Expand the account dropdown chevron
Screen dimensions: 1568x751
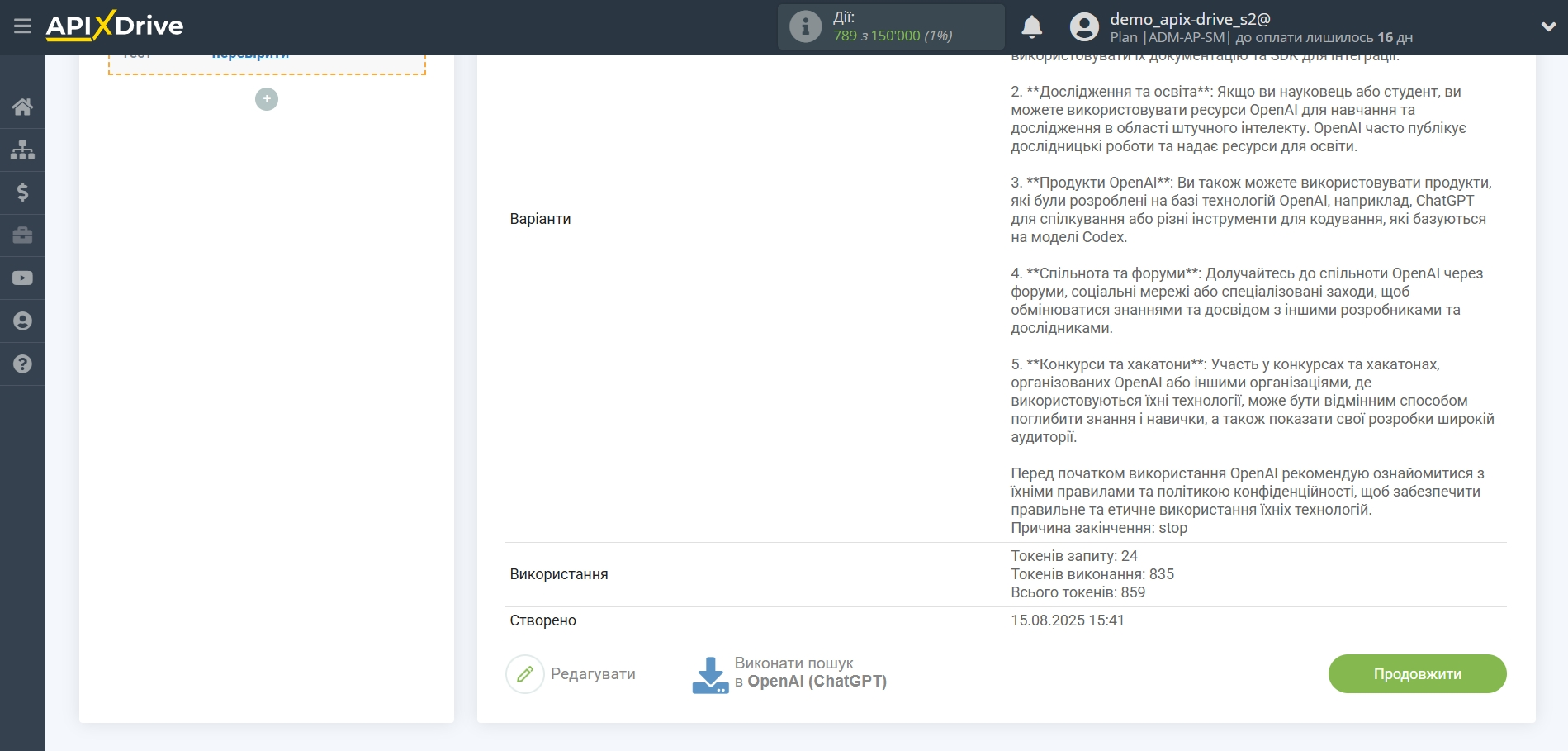pos(1548,27)
